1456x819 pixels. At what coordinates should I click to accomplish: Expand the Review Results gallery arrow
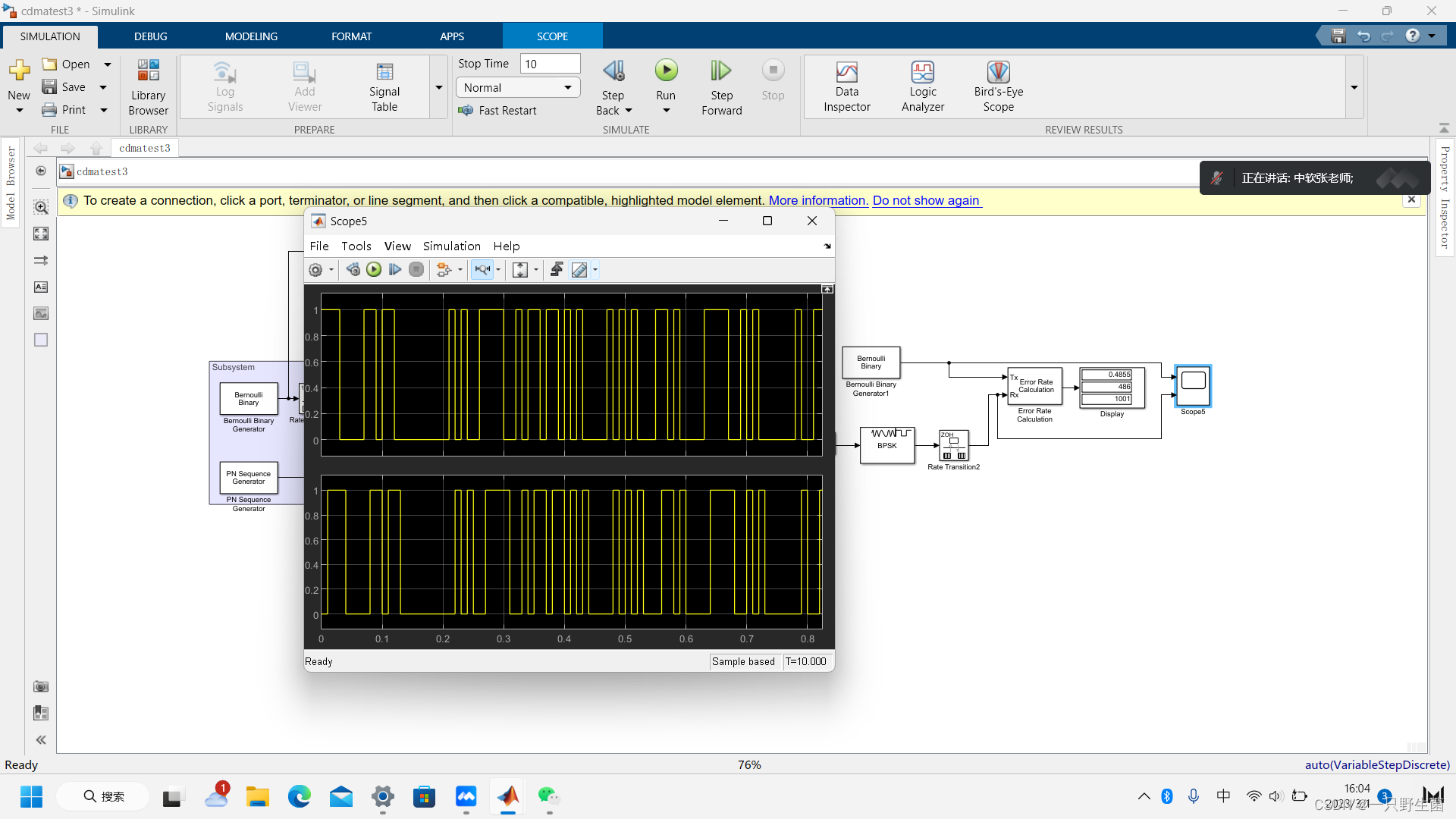click(1354, 88)
